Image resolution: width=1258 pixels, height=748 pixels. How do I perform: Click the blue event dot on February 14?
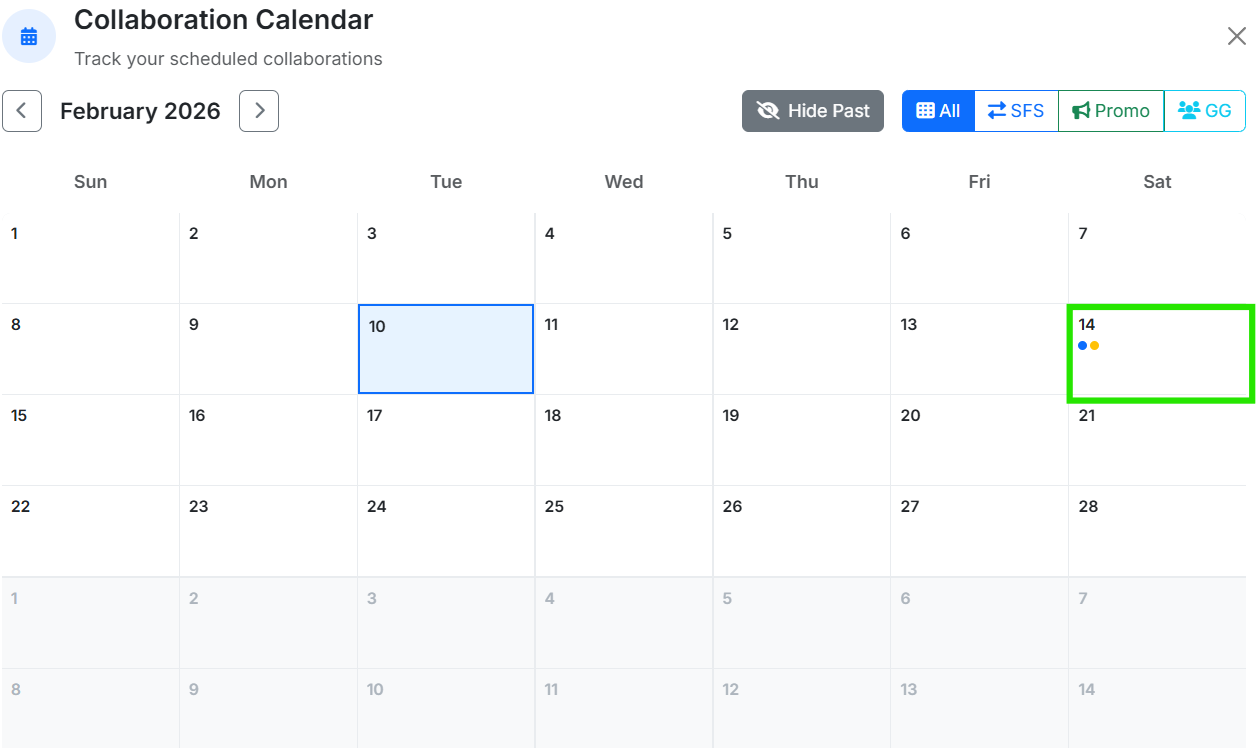coord(1083,345)
